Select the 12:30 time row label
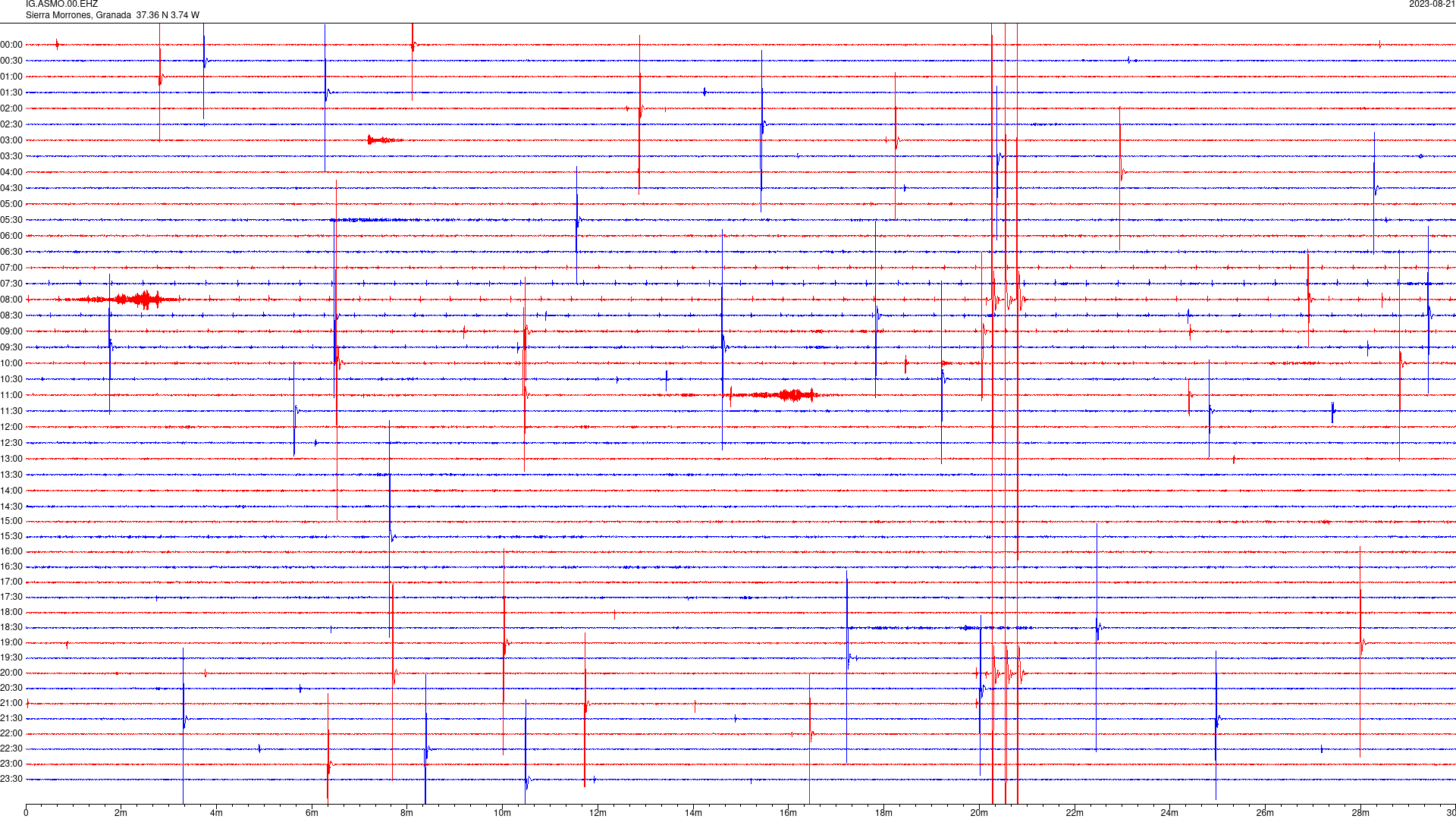 pyautogui.click(x=11, y=443)
